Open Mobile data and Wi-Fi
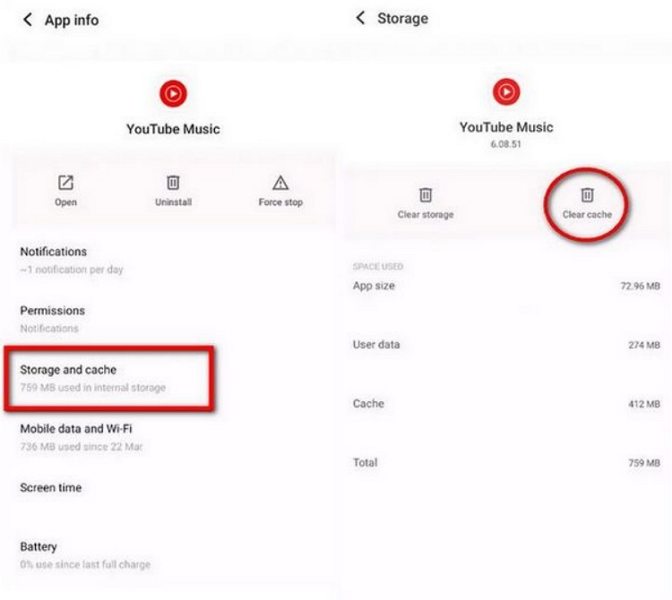 (x=171, y=437)
